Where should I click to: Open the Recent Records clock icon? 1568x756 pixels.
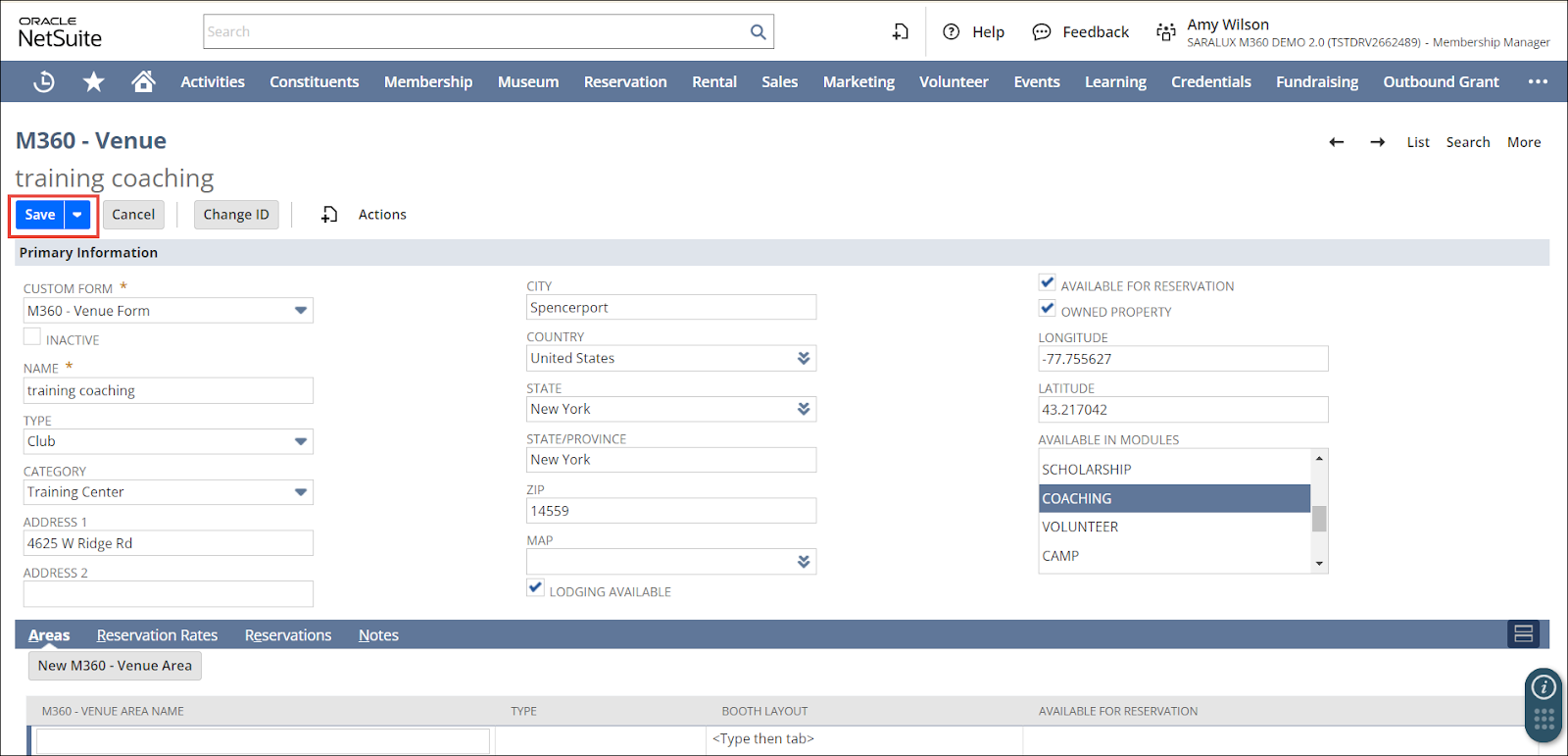click(x=44, y=82)
